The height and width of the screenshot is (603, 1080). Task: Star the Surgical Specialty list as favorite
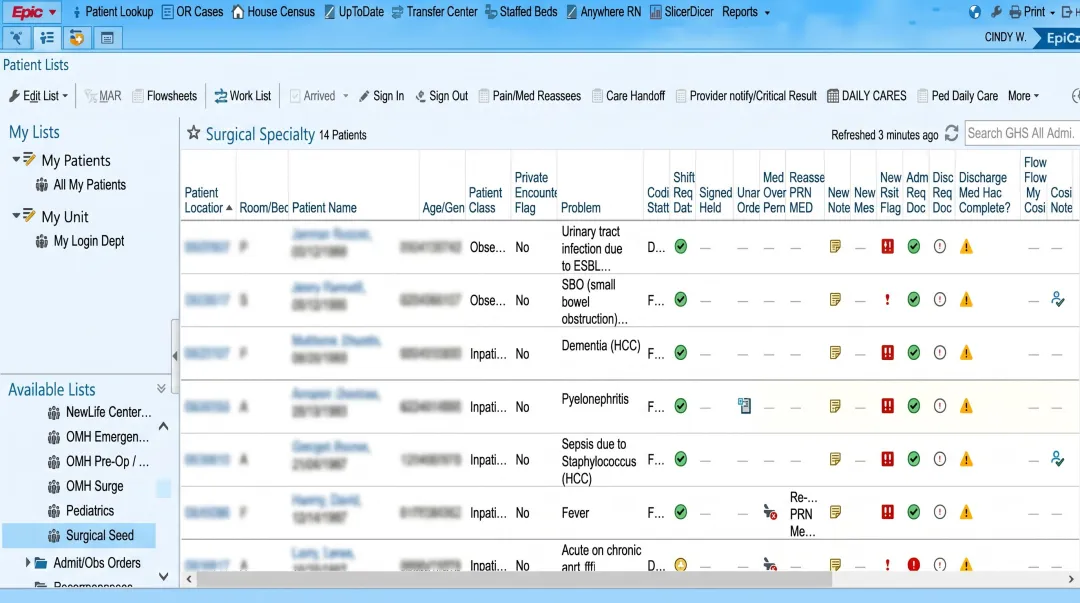pyautogui.click(x=194, y=133)
